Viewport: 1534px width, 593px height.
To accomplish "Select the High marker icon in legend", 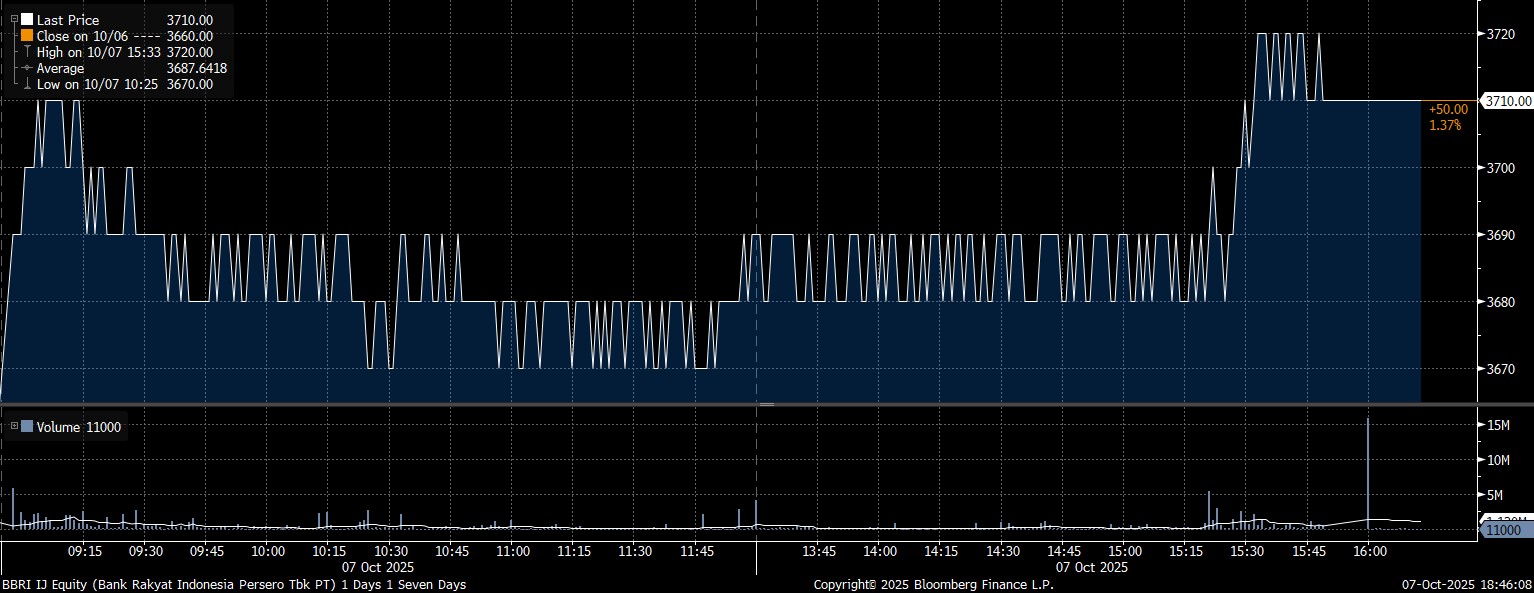I will pos(27,52).
